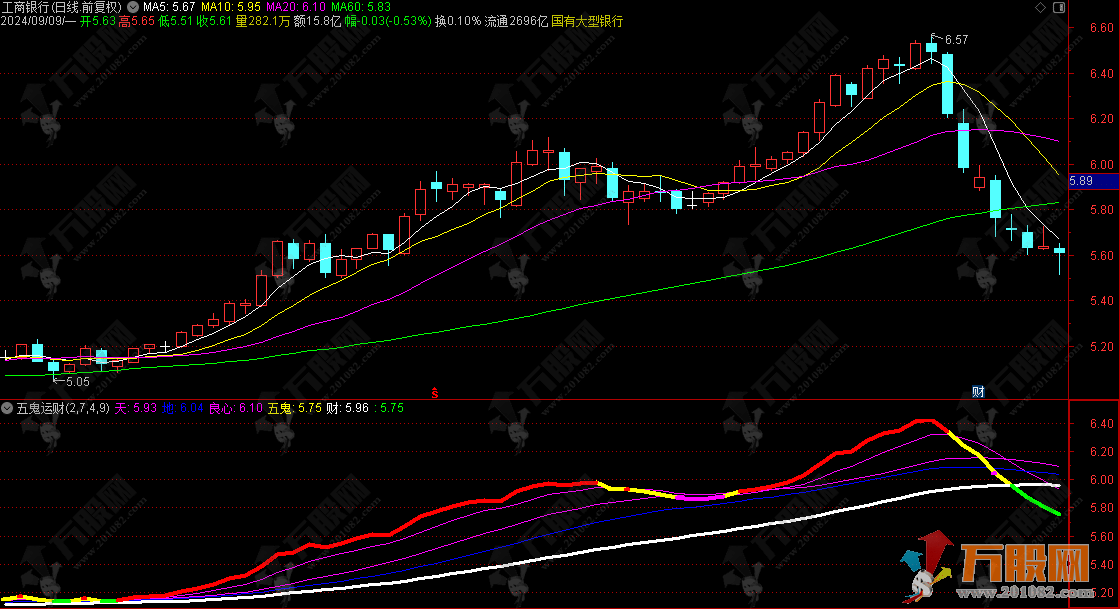Click the 国有大型银行 sector tag
The image size is (1120, 609).
(x=587, y=21)
